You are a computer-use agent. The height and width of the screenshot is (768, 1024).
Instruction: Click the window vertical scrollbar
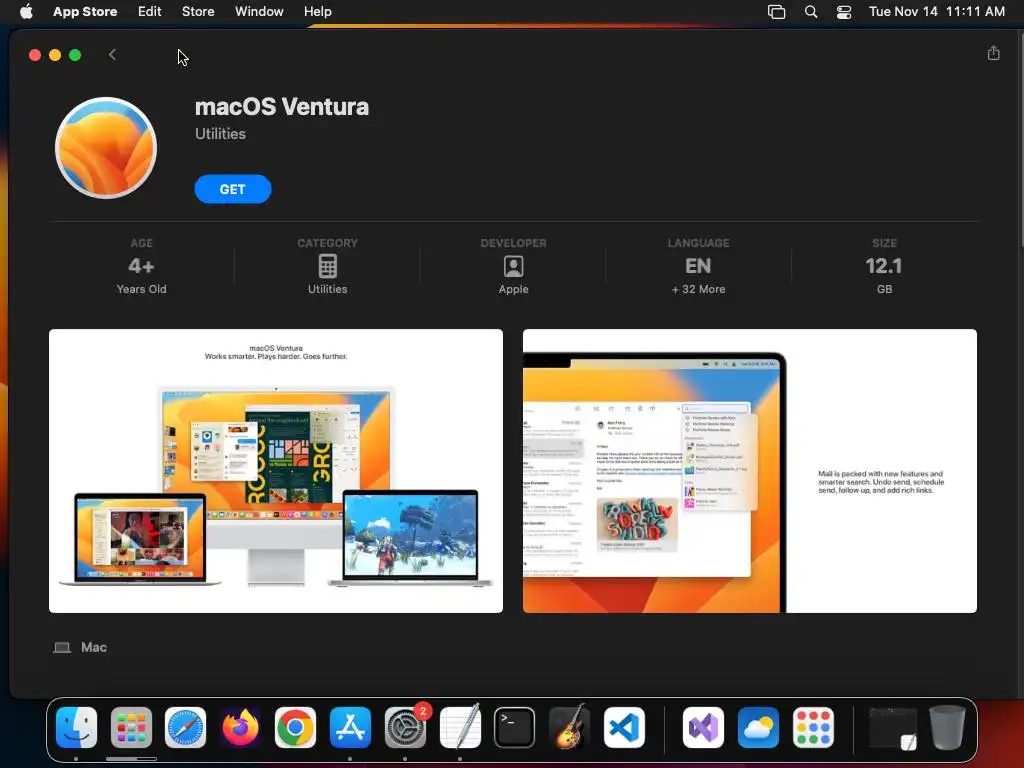click(1020, 140)
